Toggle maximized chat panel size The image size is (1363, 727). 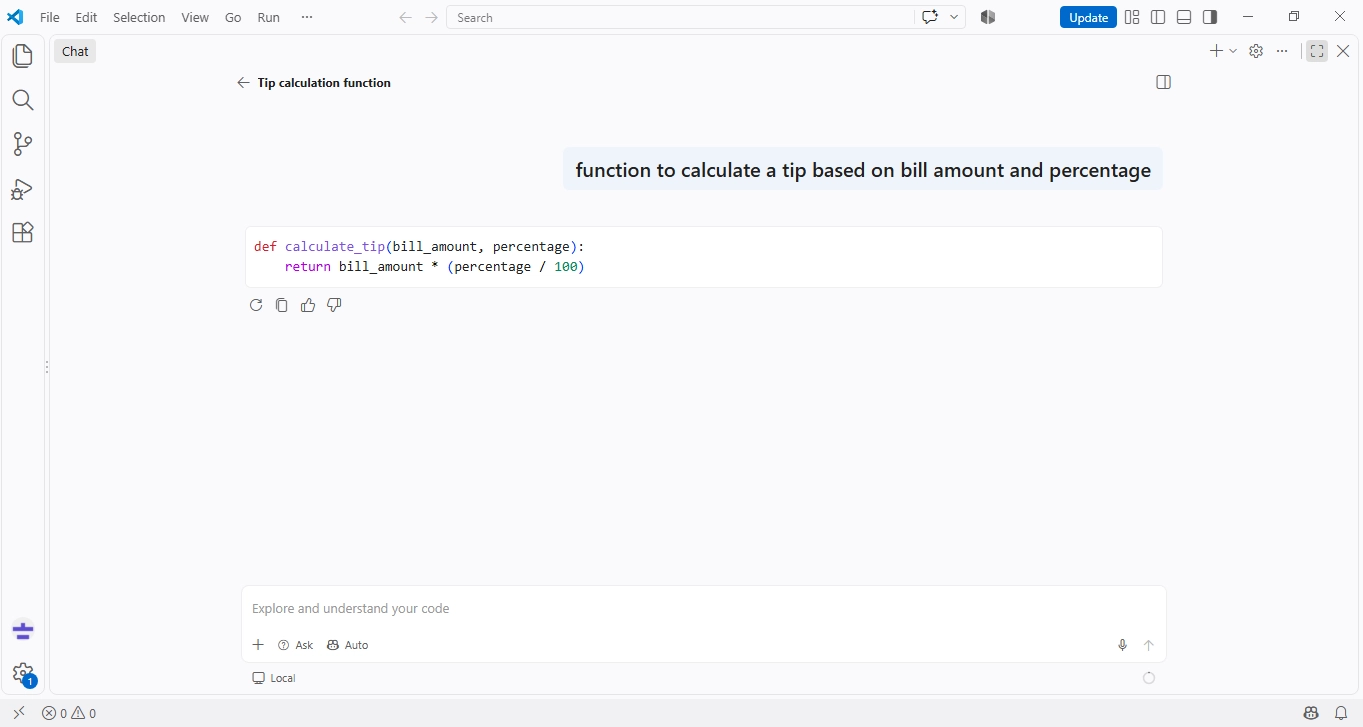[1317, 51]
